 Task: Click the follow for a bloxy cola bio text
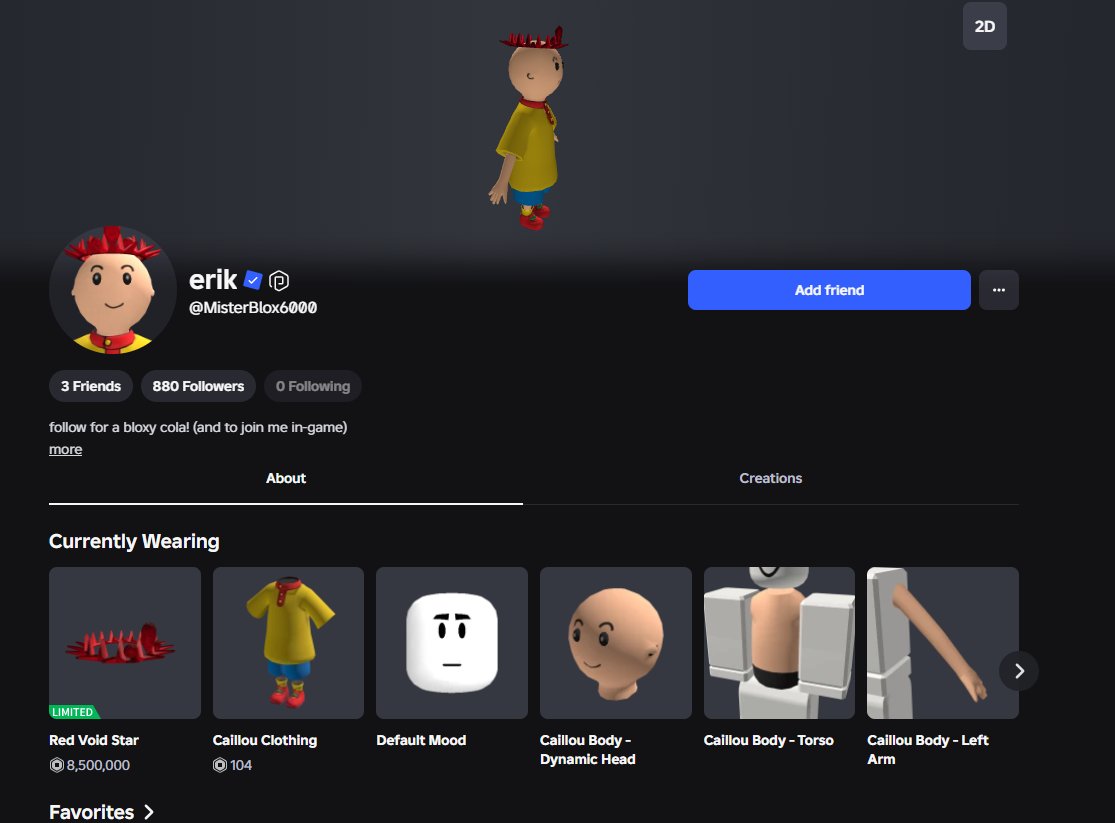[198, 428]
